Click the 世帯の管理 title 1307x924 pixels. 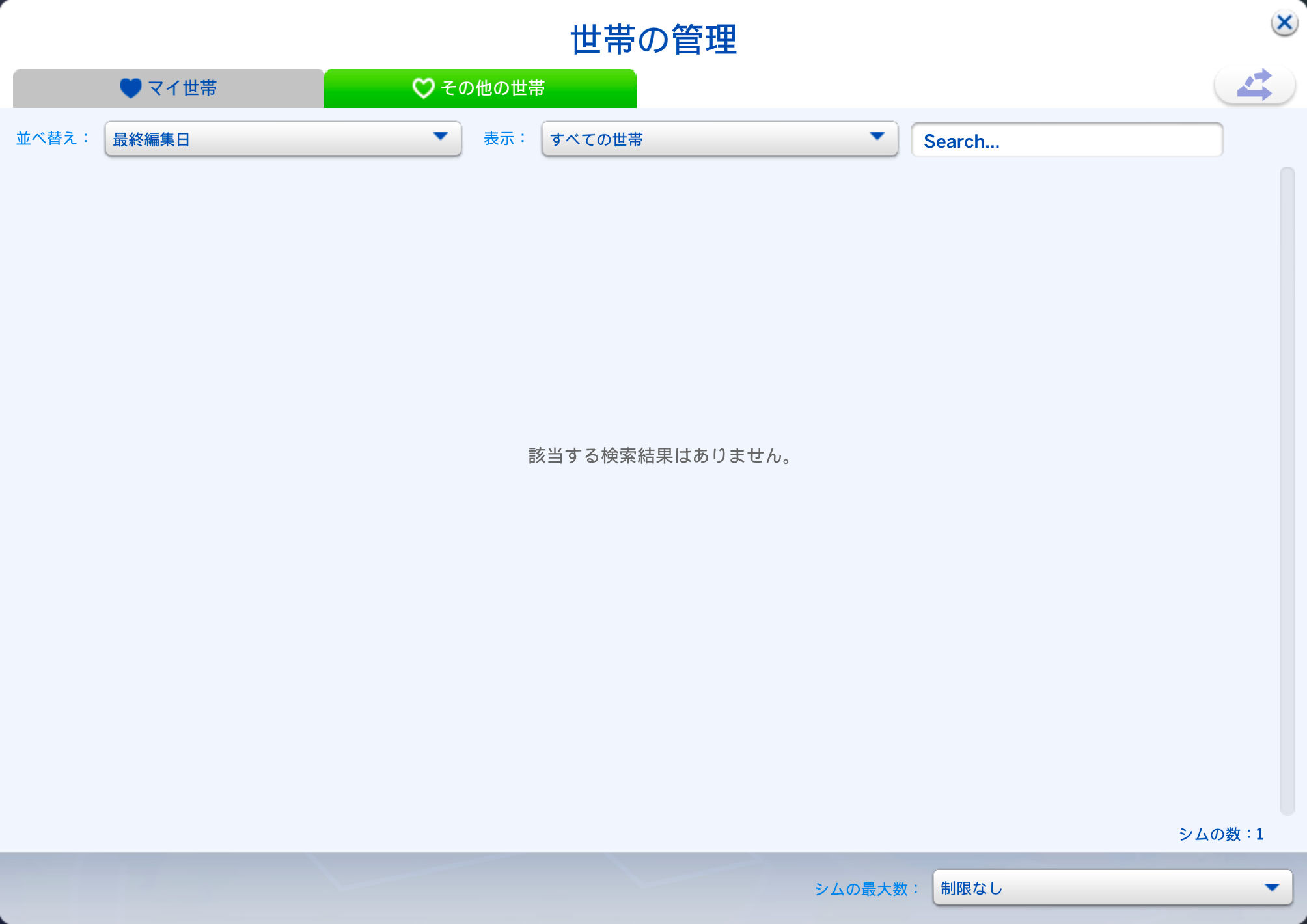pos(653,39)
